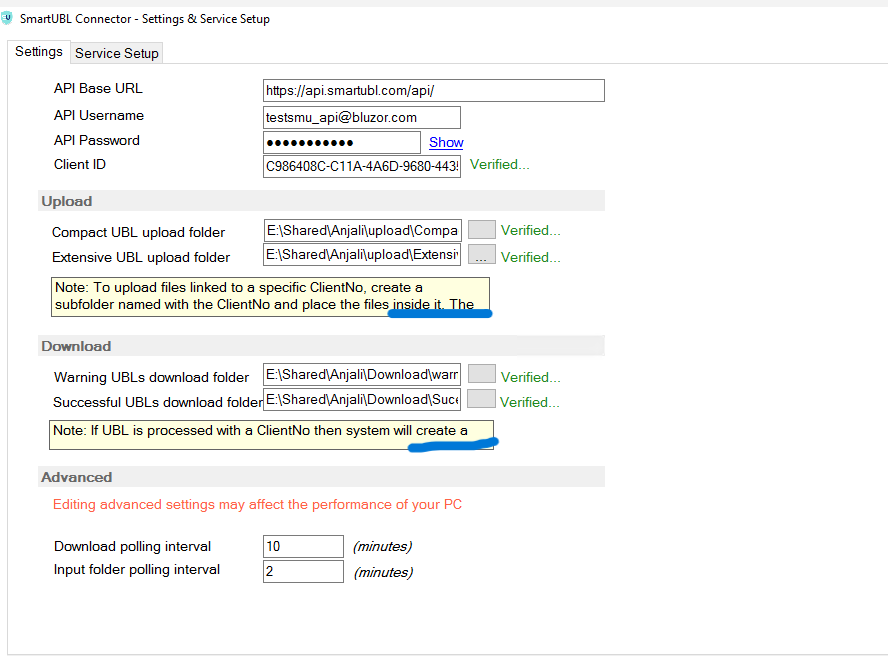Click the Client ID input box
This screenshot has height=672, width=888.
pos(362,166)
